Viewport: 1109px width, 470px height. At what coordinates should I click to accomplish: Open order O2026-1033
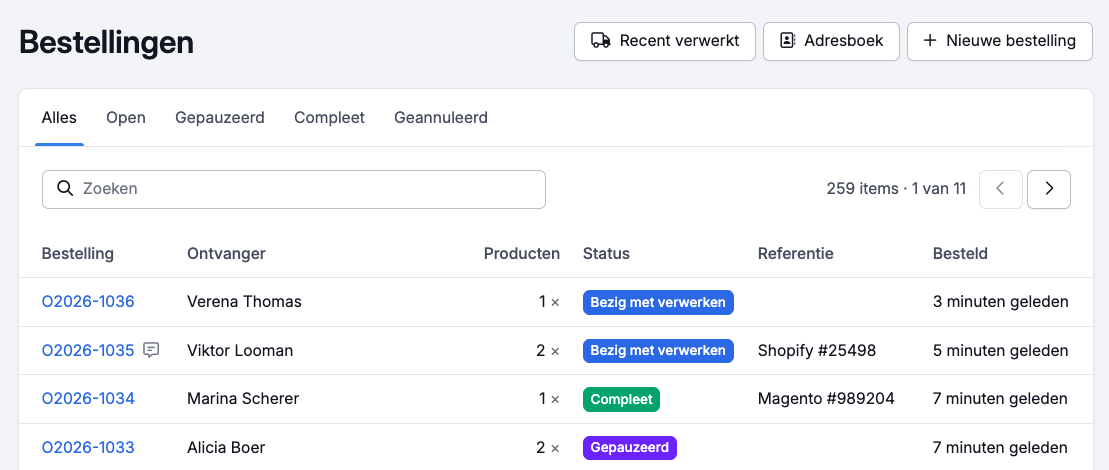pos(88,447)
